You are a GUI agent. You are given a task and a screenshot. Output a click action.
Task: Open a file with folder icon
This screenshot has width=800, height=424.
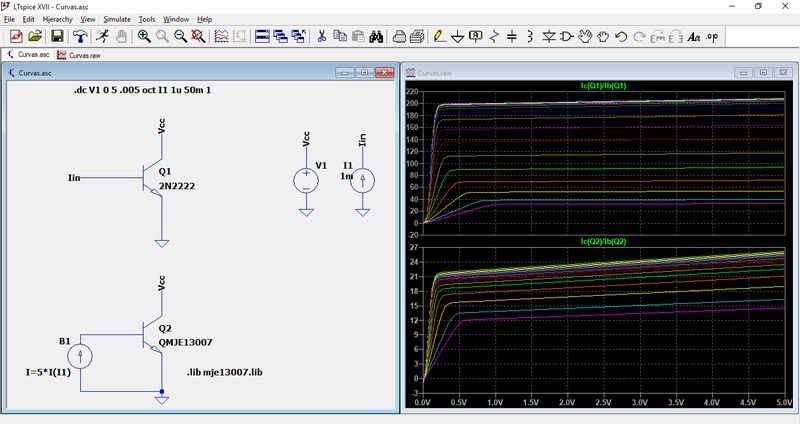tap(35, 36)
